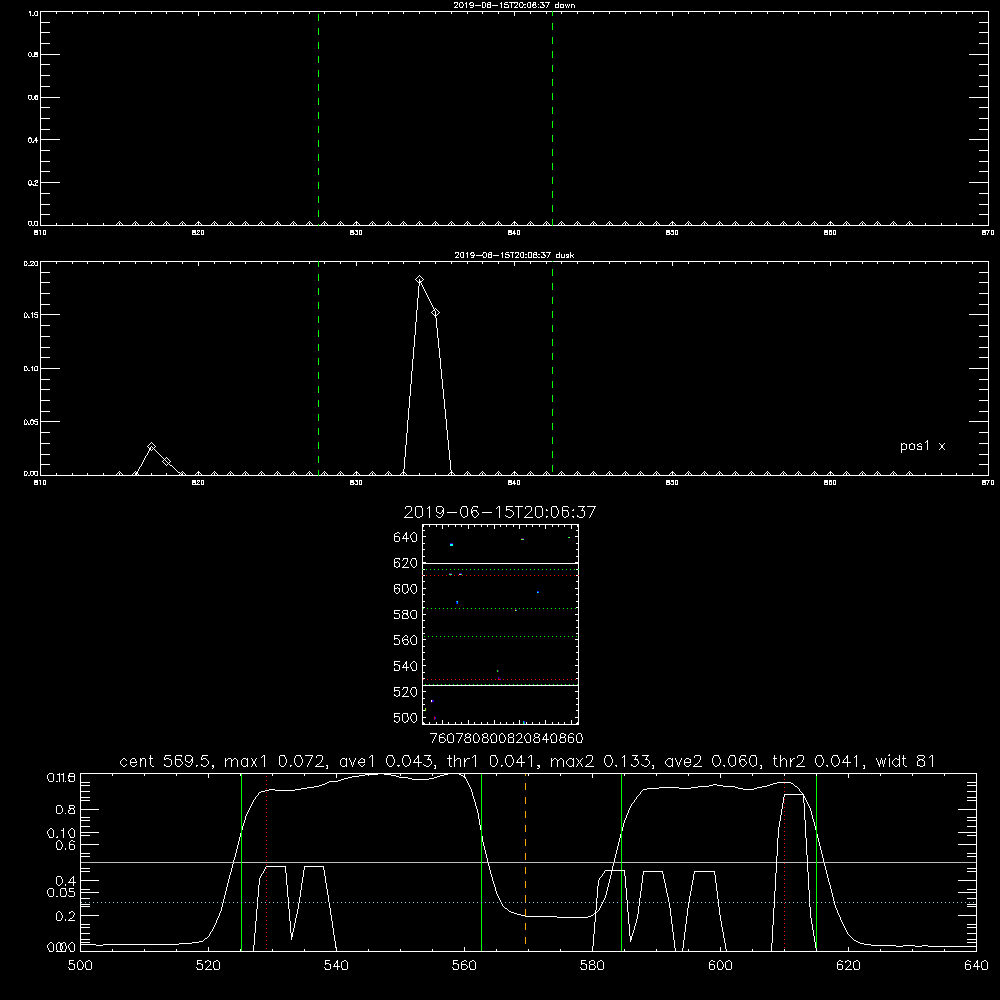The width and height of the screenshot is (1000, 1000).
Task: Click the second diamond just below the dusk peak
Action: 436,312
